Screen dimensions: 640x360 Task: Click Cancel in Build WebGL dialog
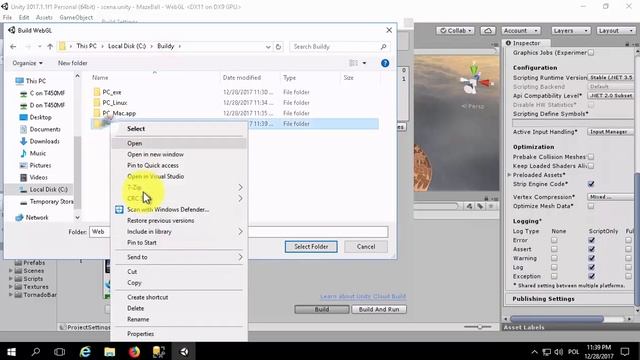(x=366, y=247)
